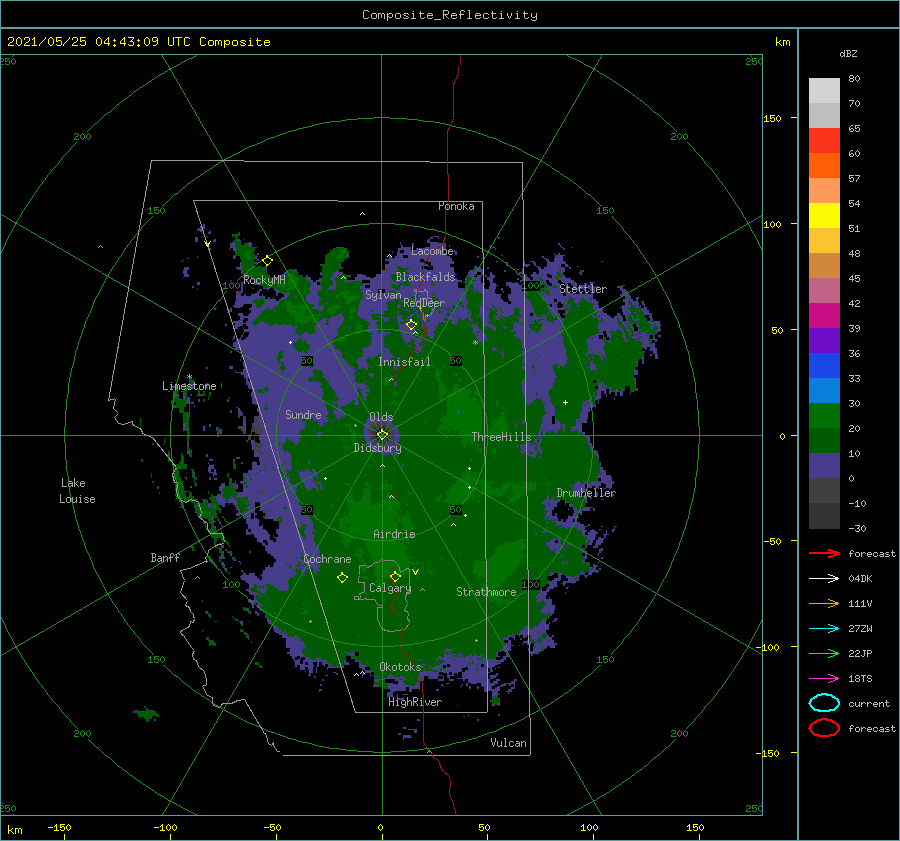Select the orange 111V arrow icon
This screenshot has width=900, height=841.
click(824, 603)
